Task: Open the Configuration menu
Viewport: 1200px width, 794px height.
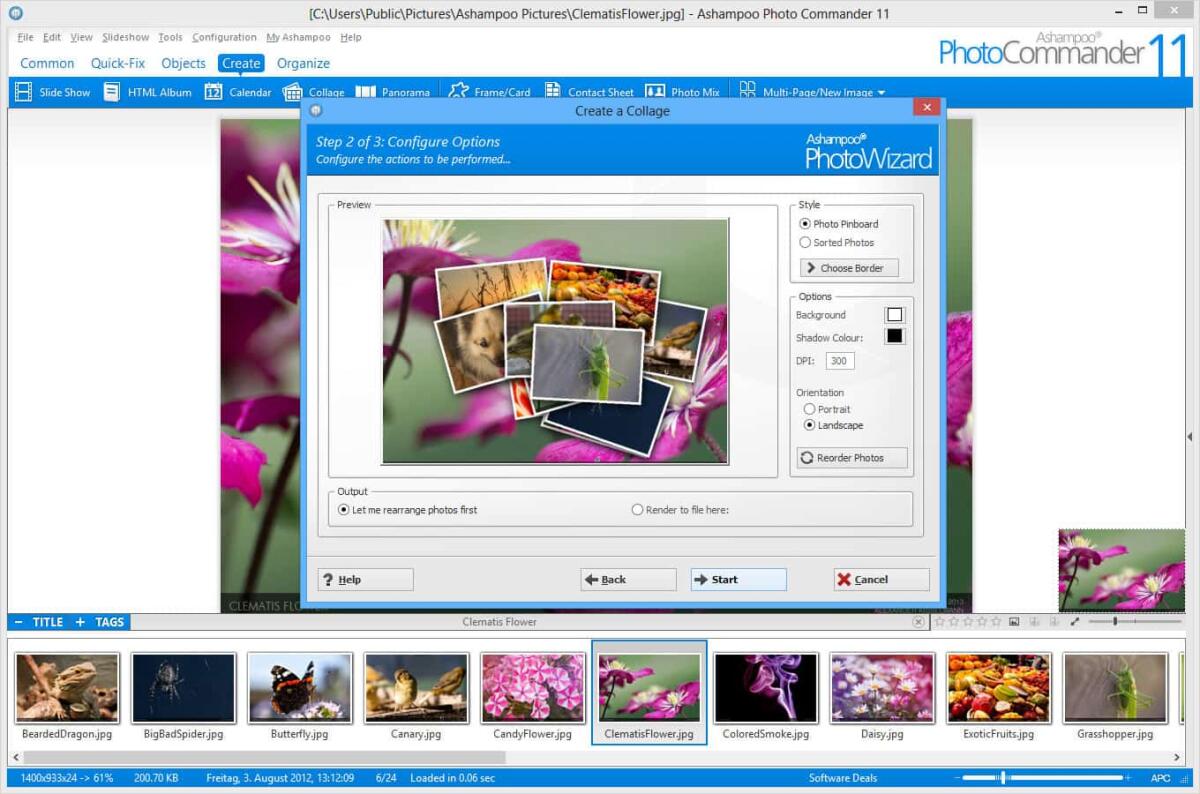Action: (224, 37)
